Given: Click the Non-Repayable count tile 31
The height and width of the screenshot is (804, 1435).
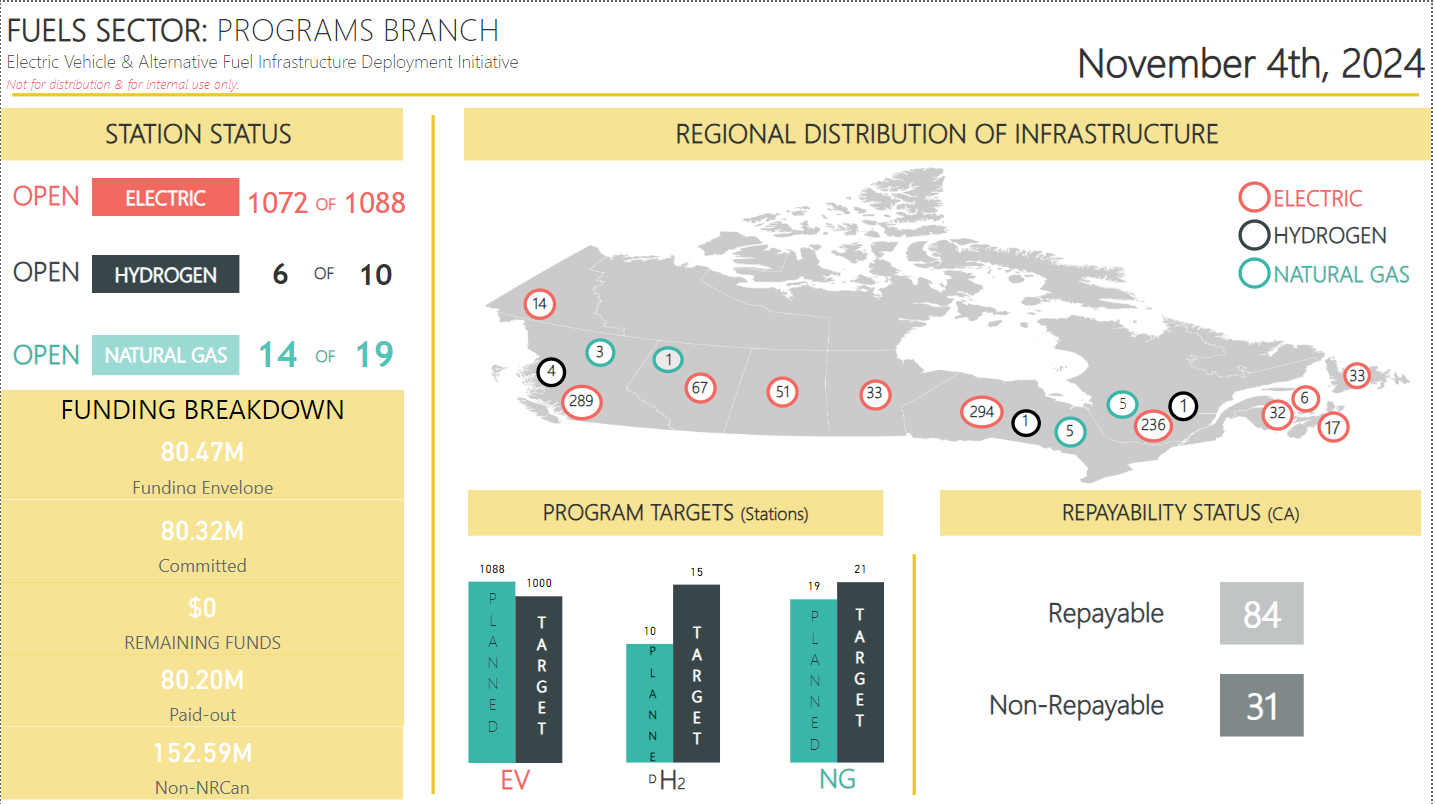Looking at the screenshot, I should (x=1262, y=705).
